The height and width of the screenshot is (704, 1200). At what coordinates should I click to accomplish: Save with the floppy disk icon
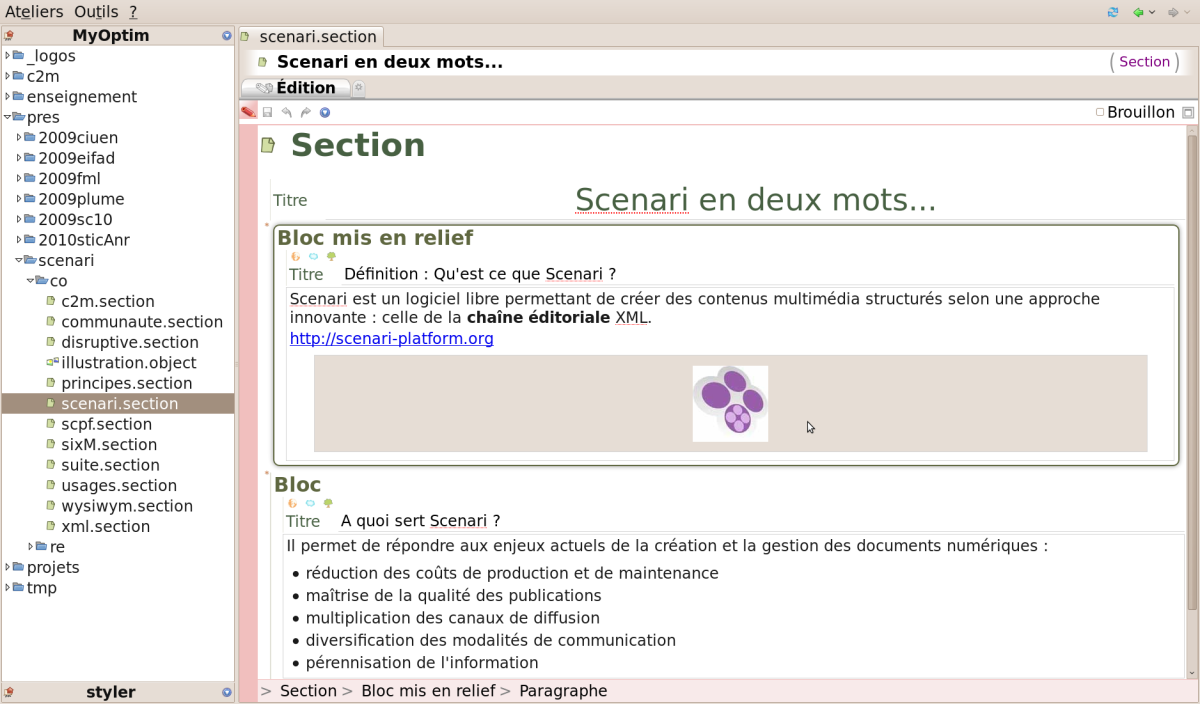tap(267, 113)
